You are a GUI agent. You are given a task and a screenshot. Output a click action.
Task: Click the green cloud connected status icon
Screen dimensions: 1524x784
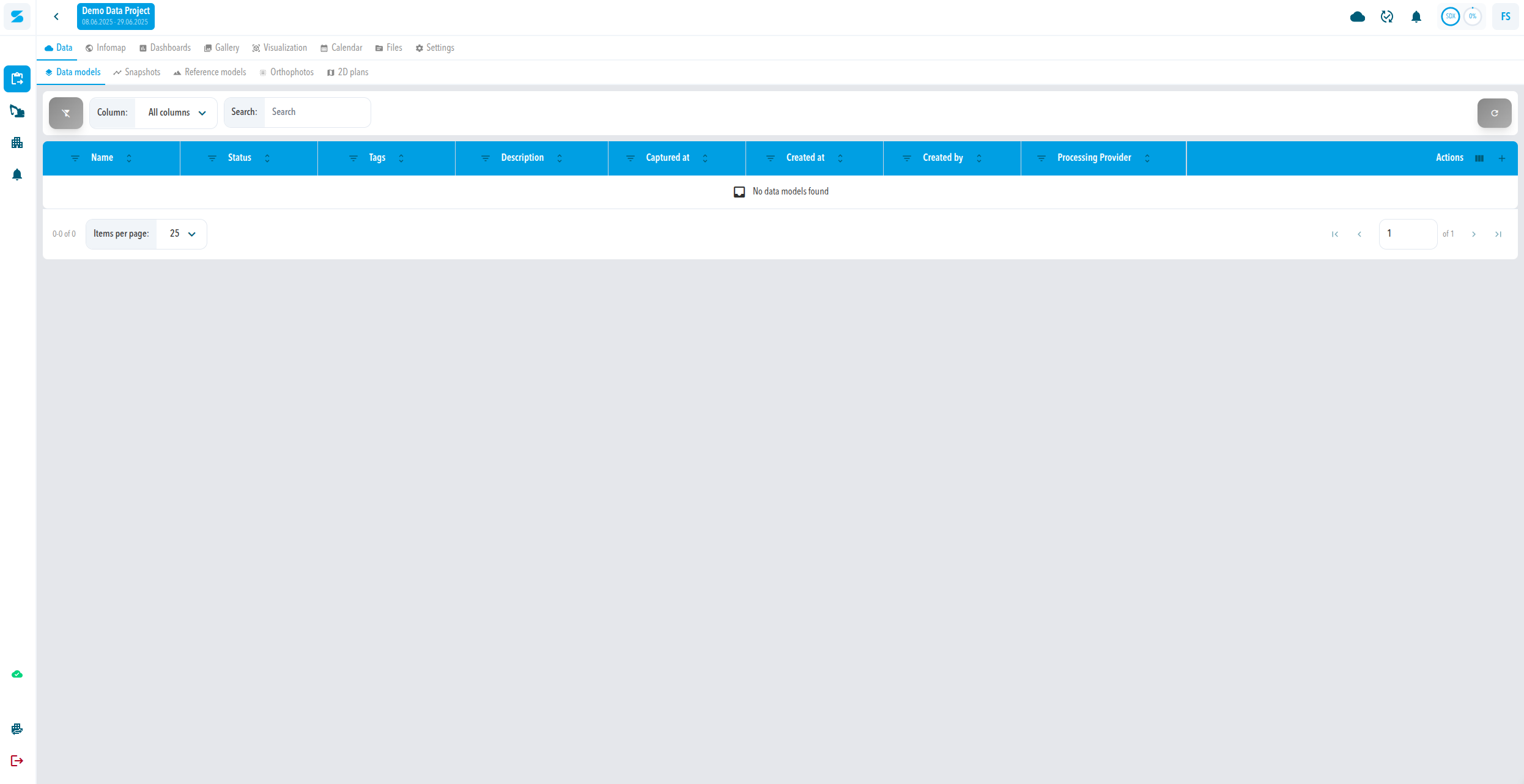point(17,674)
